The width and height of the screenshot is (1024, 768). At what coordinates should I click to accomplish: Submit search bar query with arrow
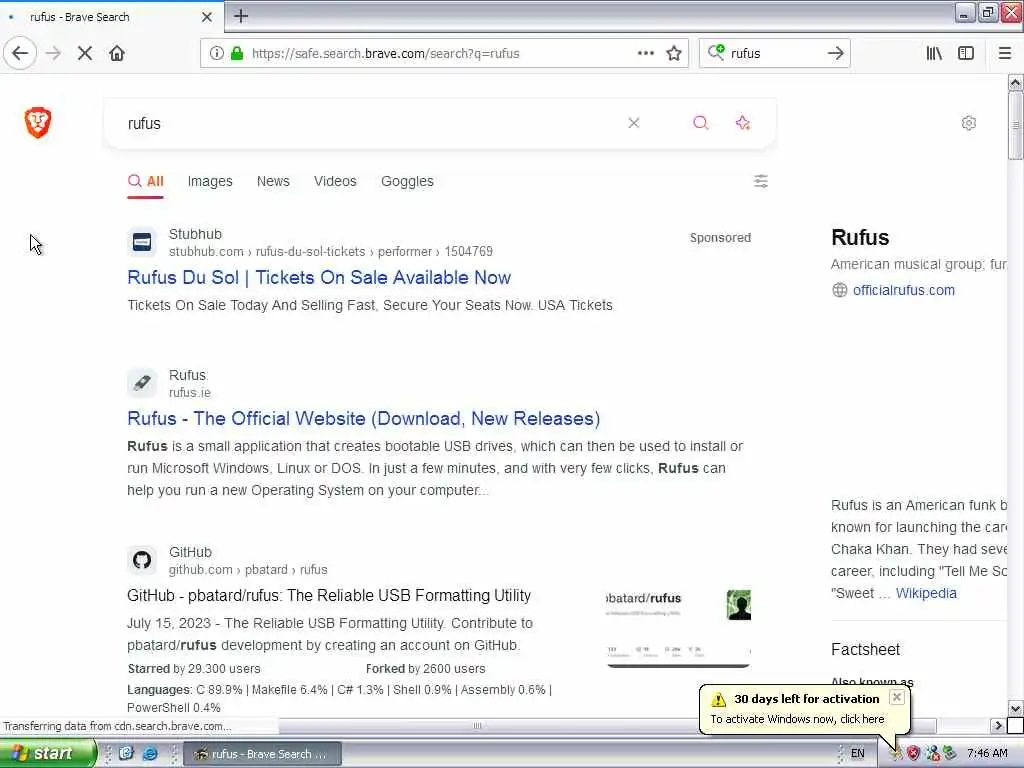pos(835,53)
